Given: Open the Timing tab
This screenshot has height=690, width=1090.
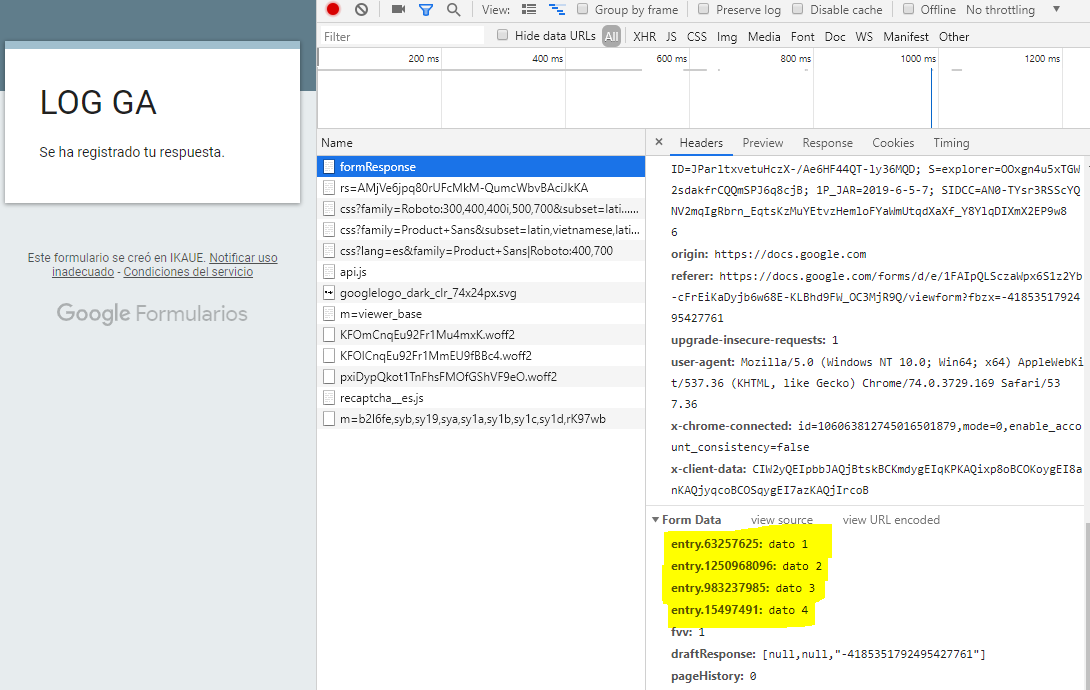Looking at the screenshot, I should tap(951, 142).
